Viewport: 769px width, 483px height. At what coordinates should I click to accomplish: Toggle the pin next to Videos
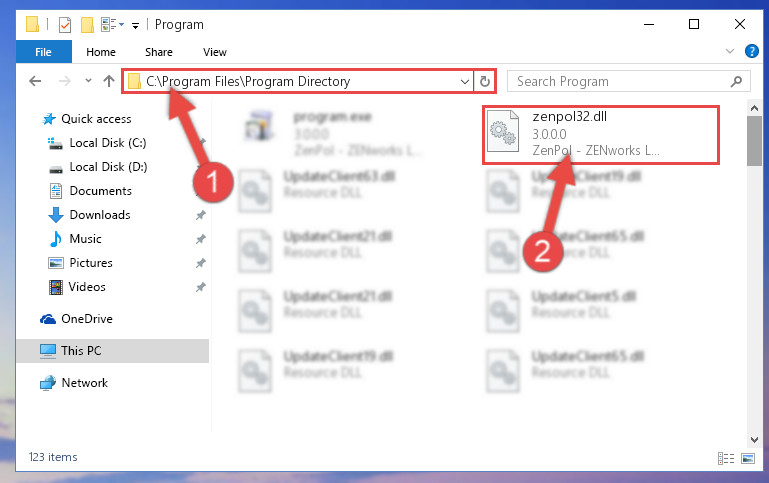201,287
